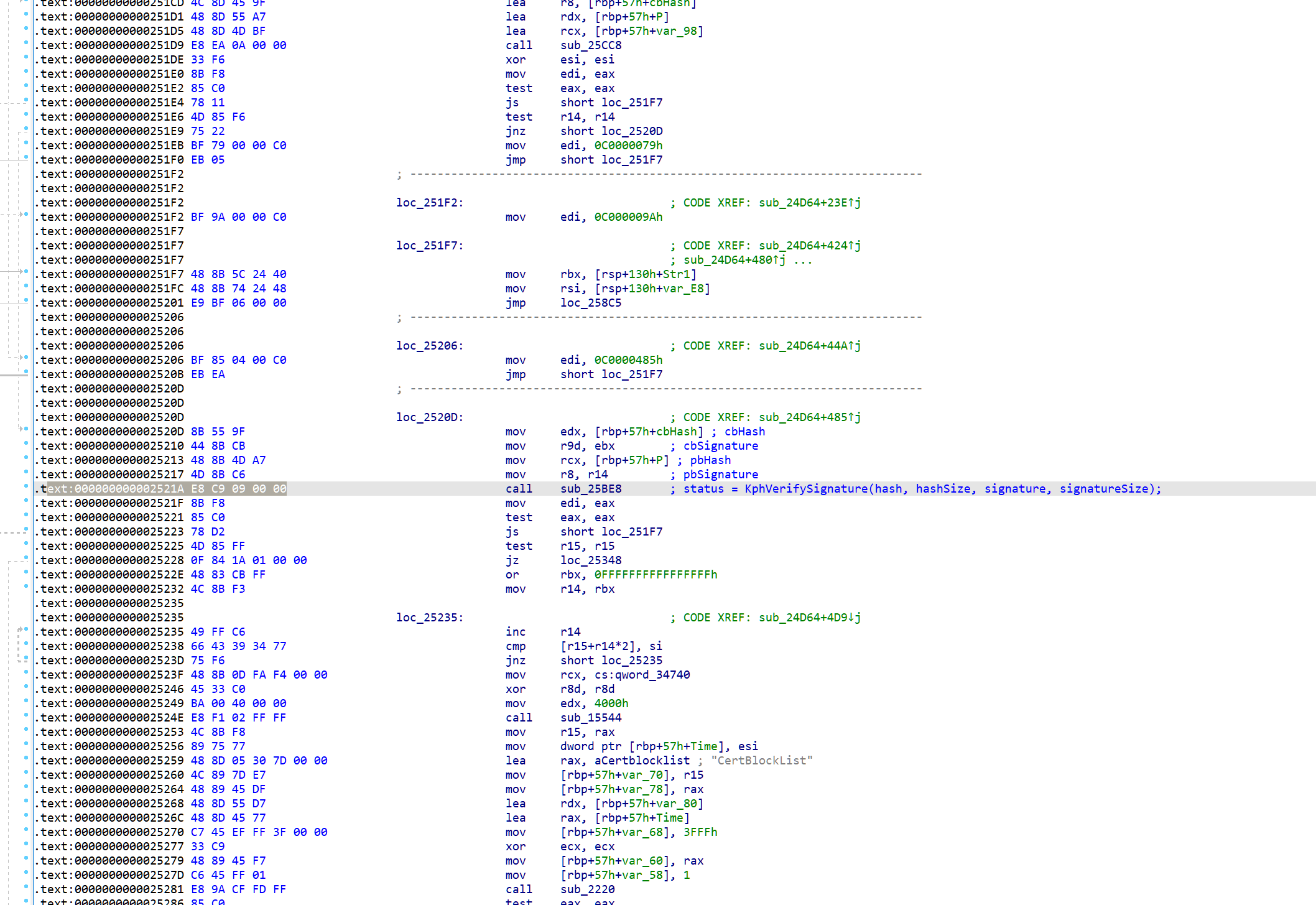The image size is (1316, 905).
Task: Select the 0C0000485h immediate value
Action: click(x=628, y=360)
